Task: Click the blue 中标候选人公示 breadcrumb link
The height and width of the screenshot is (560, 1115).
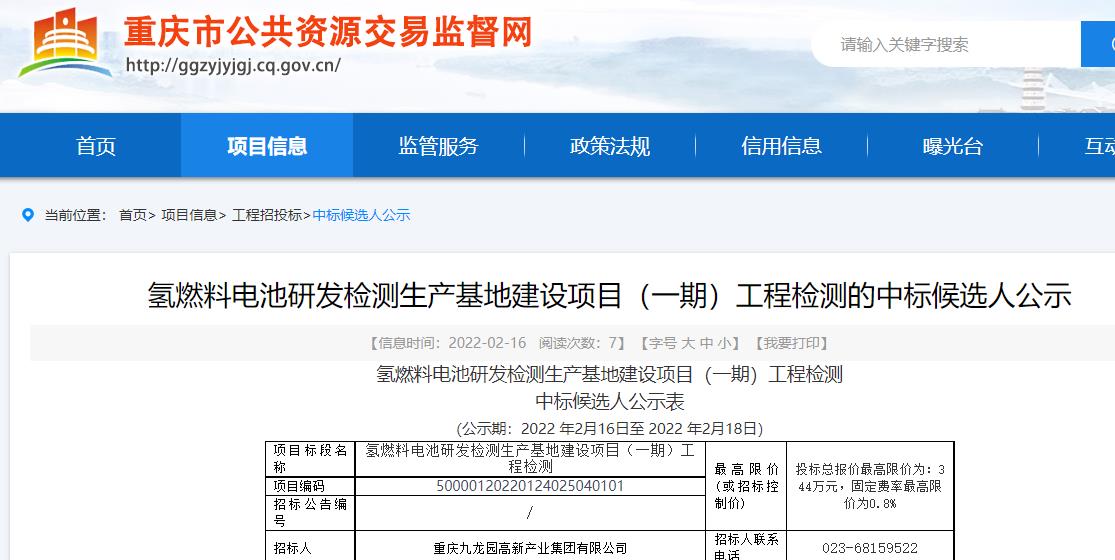Action: (361, 215)
